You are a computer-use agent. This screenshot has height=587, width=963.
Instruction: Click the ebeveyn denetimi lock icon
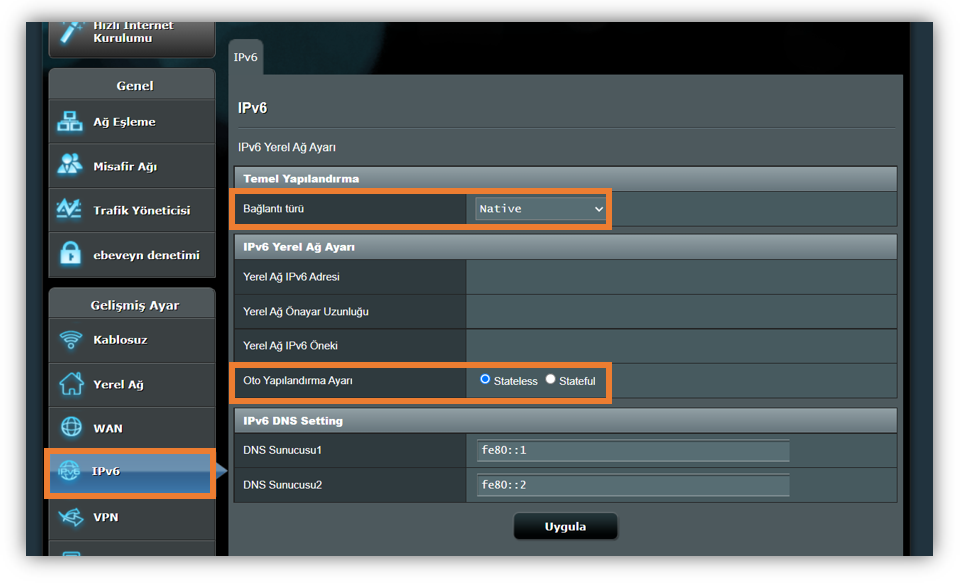[x=70, y=255]
